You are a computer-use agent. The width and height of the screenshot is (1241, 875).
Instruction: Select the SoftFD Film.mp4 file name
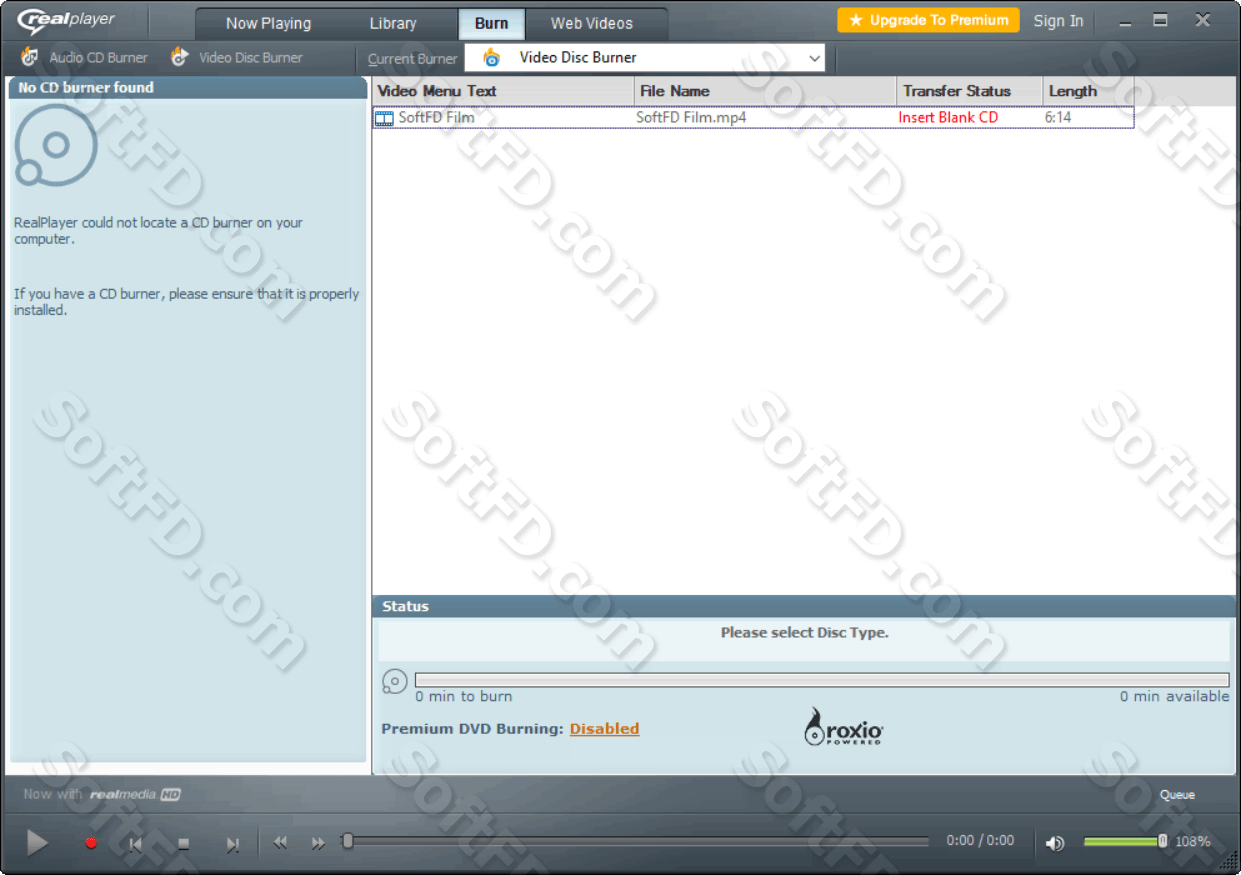coord(691,118)
